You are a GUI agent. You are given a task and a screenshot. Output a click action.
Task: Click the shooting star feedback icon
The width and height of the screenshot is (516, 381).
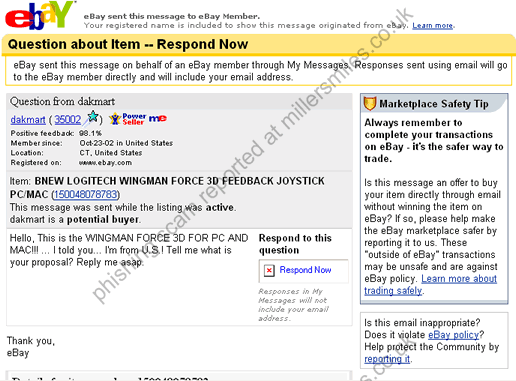pyautogui.click(x=91, y=118)
